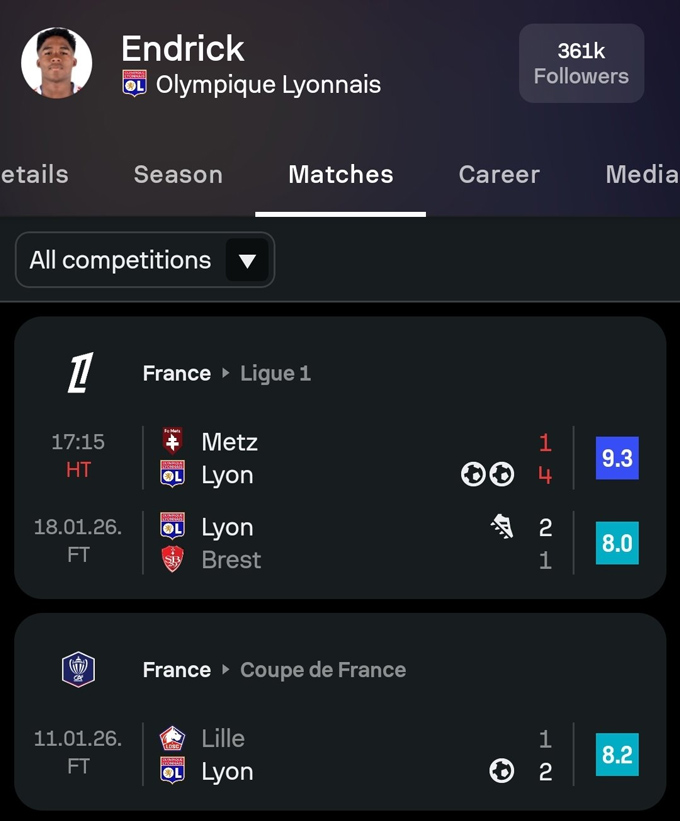The width and height of the screenshot is (680, 821).
Task: Click the Coupe de France competition logo
Action: 78,669
